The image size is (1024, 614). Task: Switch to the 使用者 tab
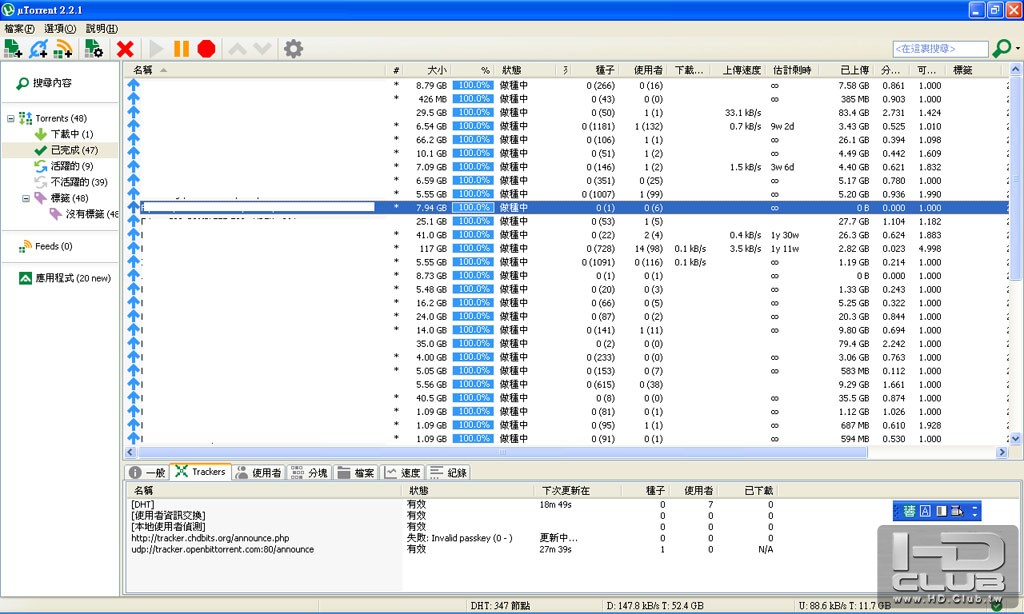click(259, 472)
